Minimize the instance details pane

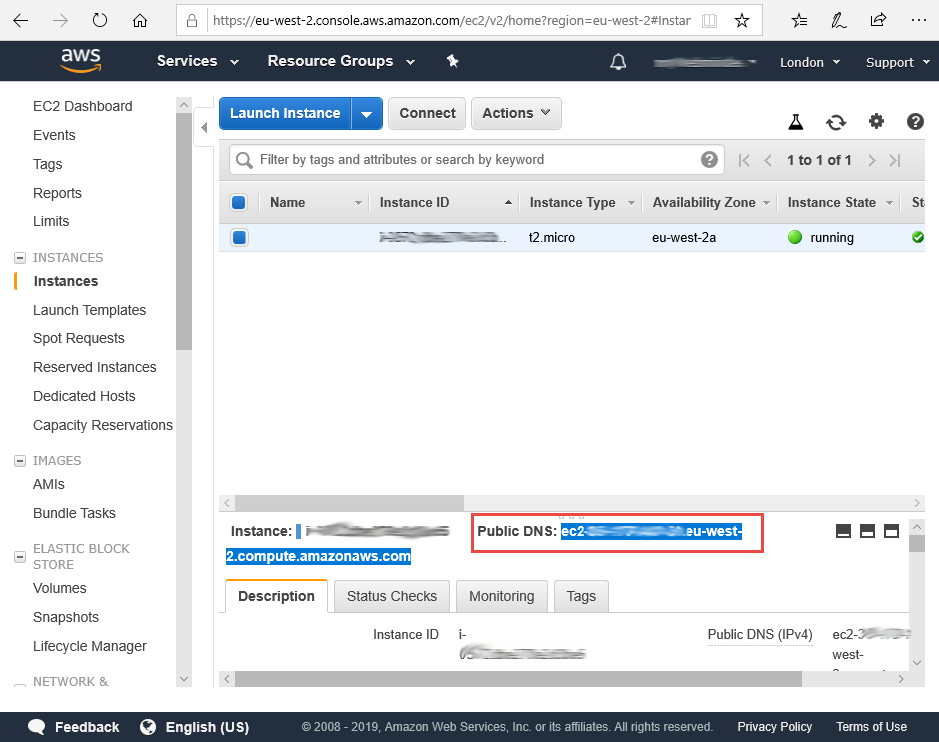point(843,531)
